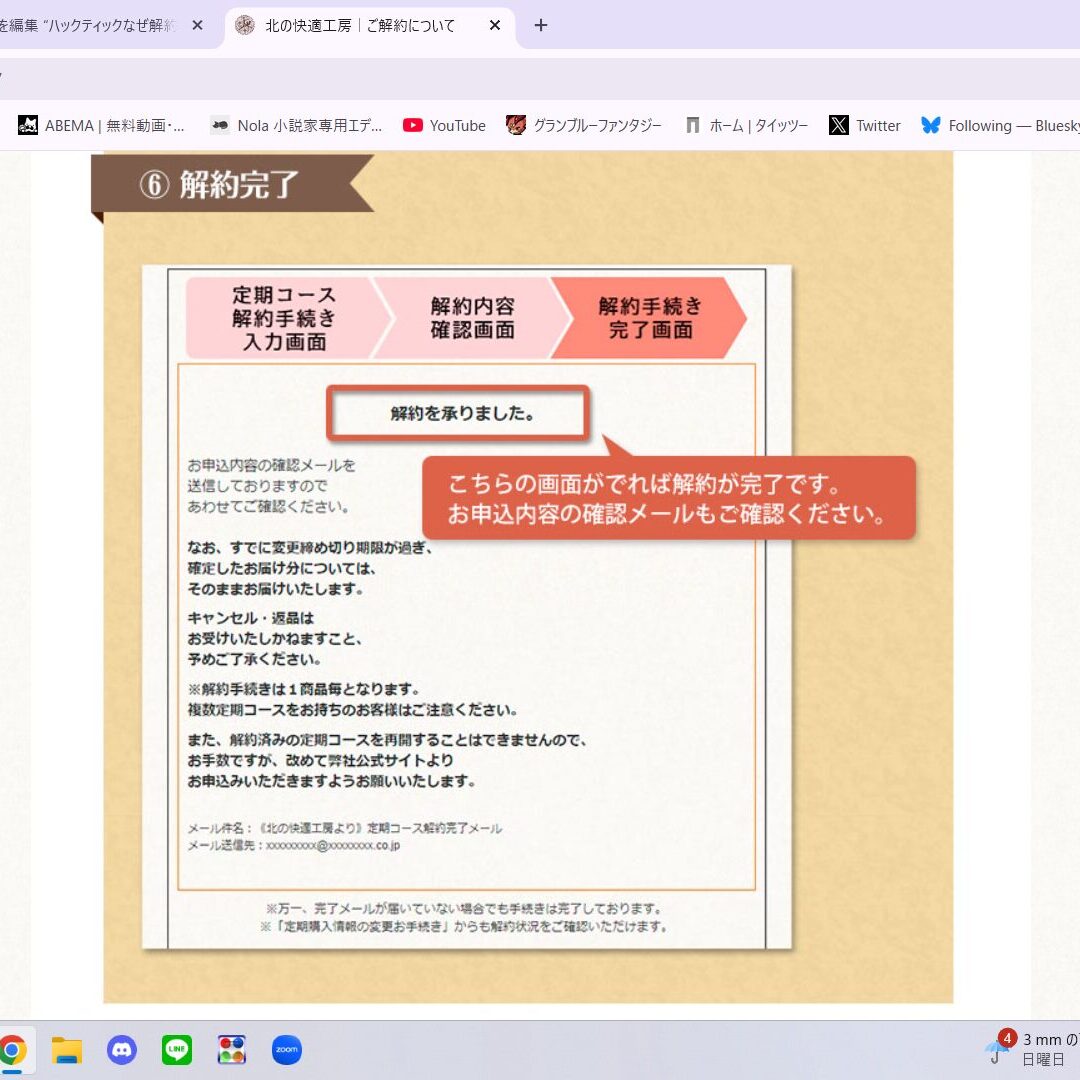
Task: Click the 解約内容確認画面 step
Action: pos(472,318)
